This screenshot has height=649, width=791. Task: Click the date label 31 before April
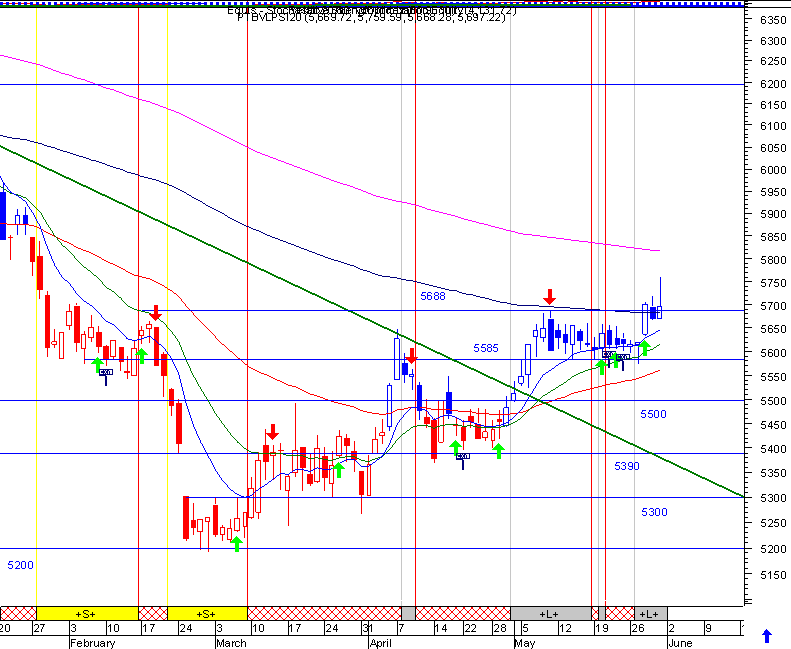pyautogui.click(x=368, y=628)
